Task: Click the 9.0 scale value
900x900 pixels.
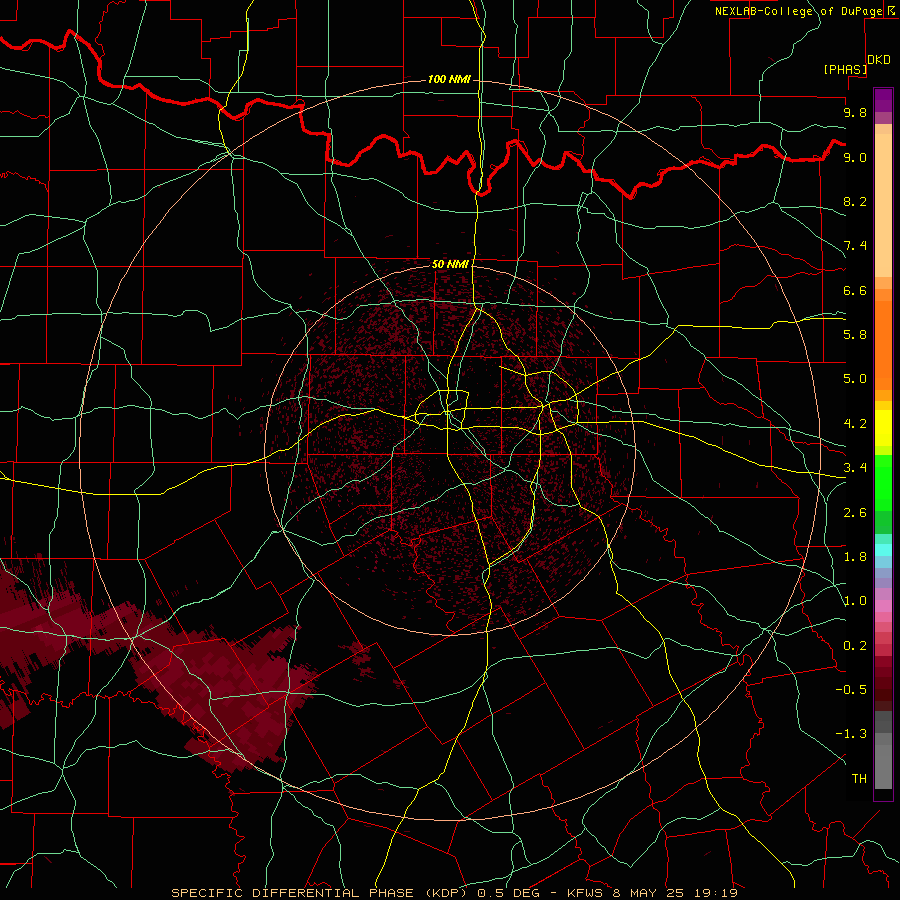Action: click(855, 157)
